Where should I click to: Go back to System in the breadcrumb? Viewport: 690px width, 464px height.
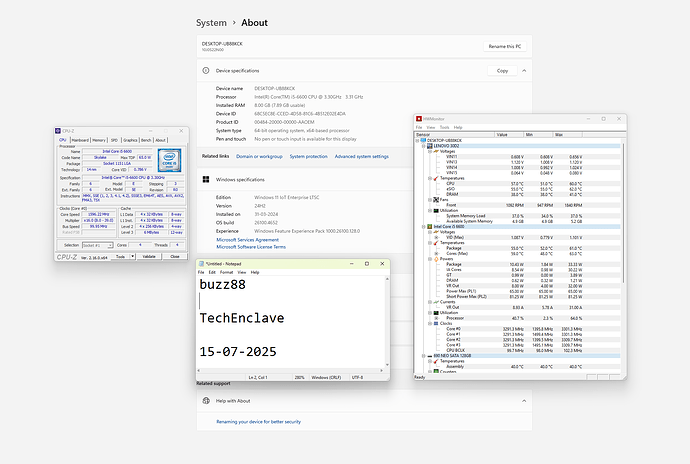(x=211, y=22)
